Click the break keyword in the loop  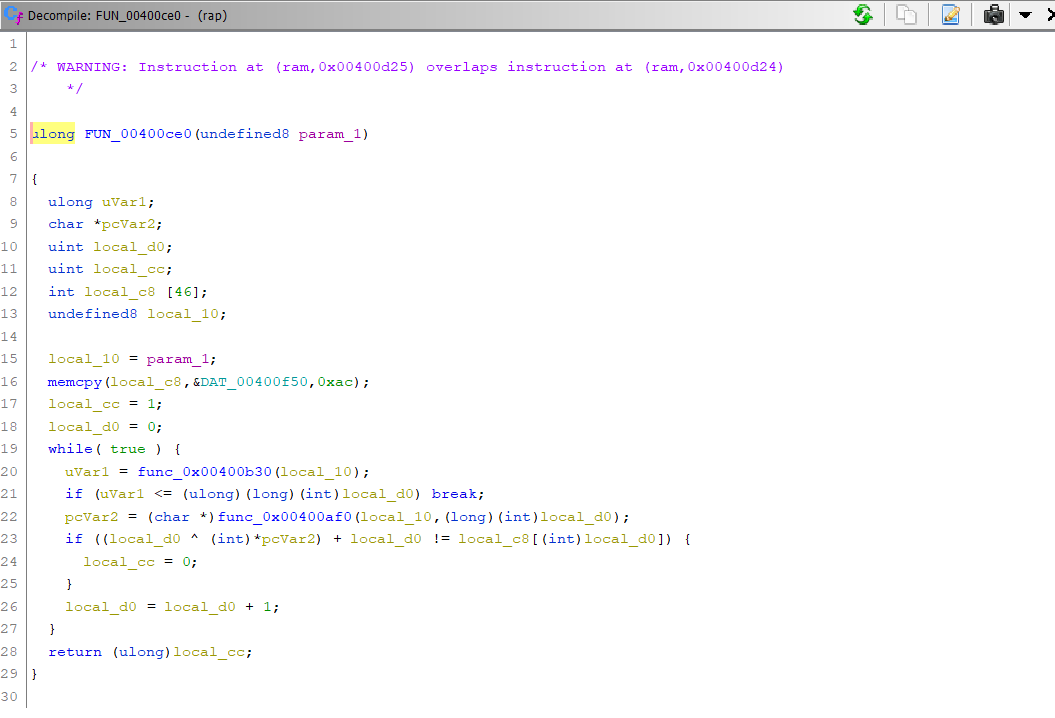pos(457,494)
